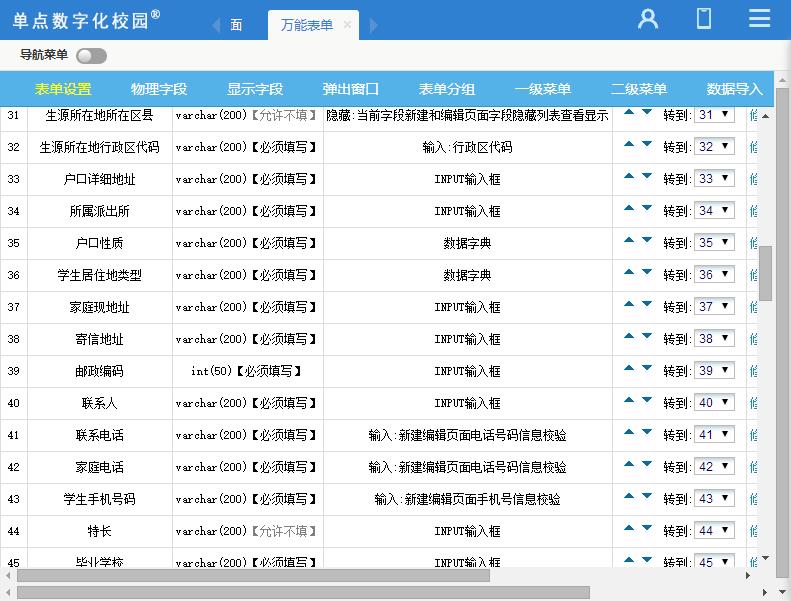Move row 32 生源所在地行政区代码 down
The image size is (791, 601).
pos(647,144)
